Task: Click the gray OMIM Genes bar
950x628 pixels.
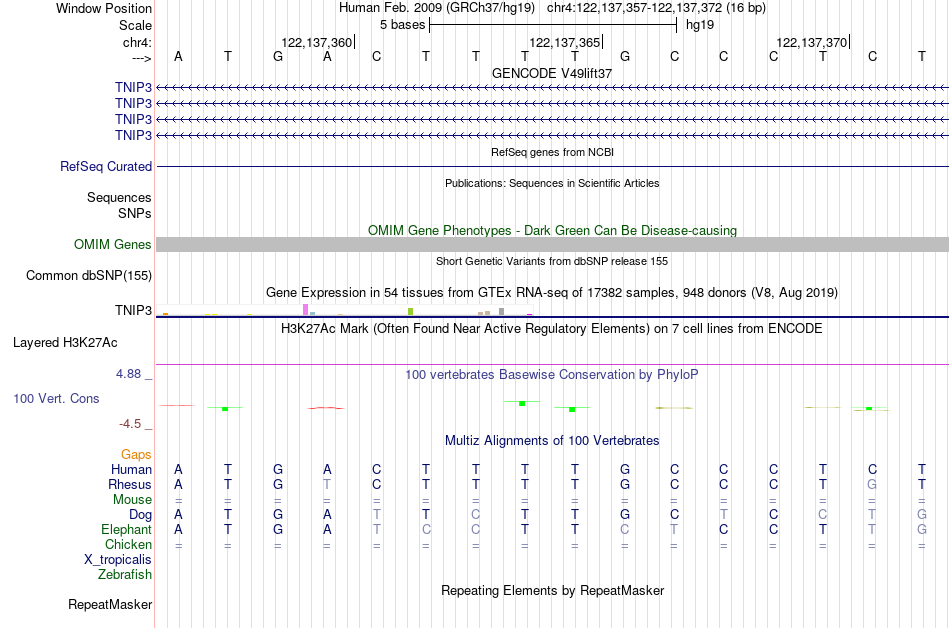Action: coord(552,245)
